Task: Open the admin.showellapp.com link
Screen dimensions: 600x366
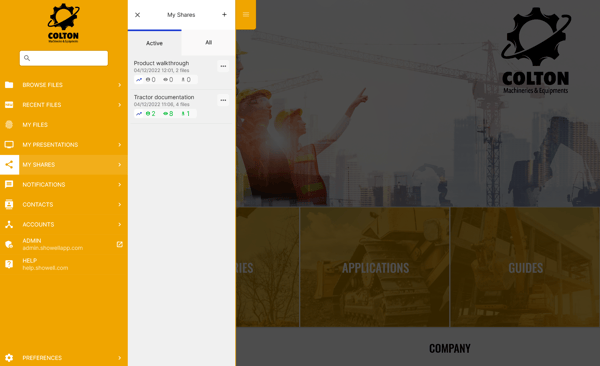Action: 52,248
